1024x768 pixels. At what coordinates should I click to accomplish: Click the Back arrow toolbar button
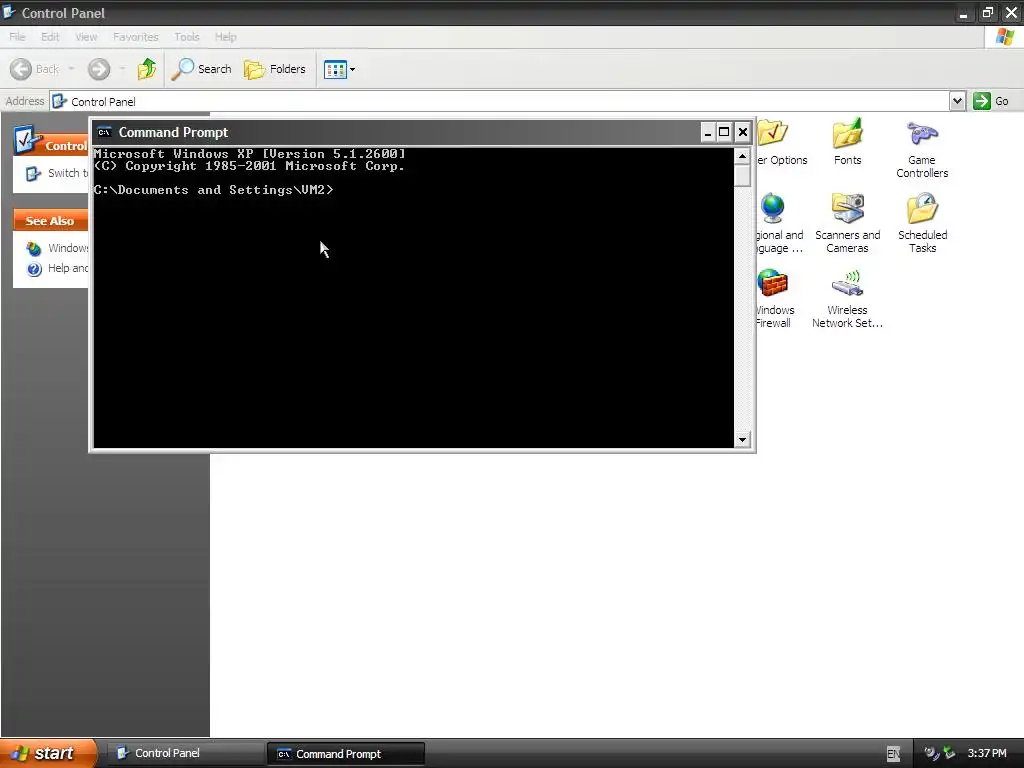click(x=35, y=69)
